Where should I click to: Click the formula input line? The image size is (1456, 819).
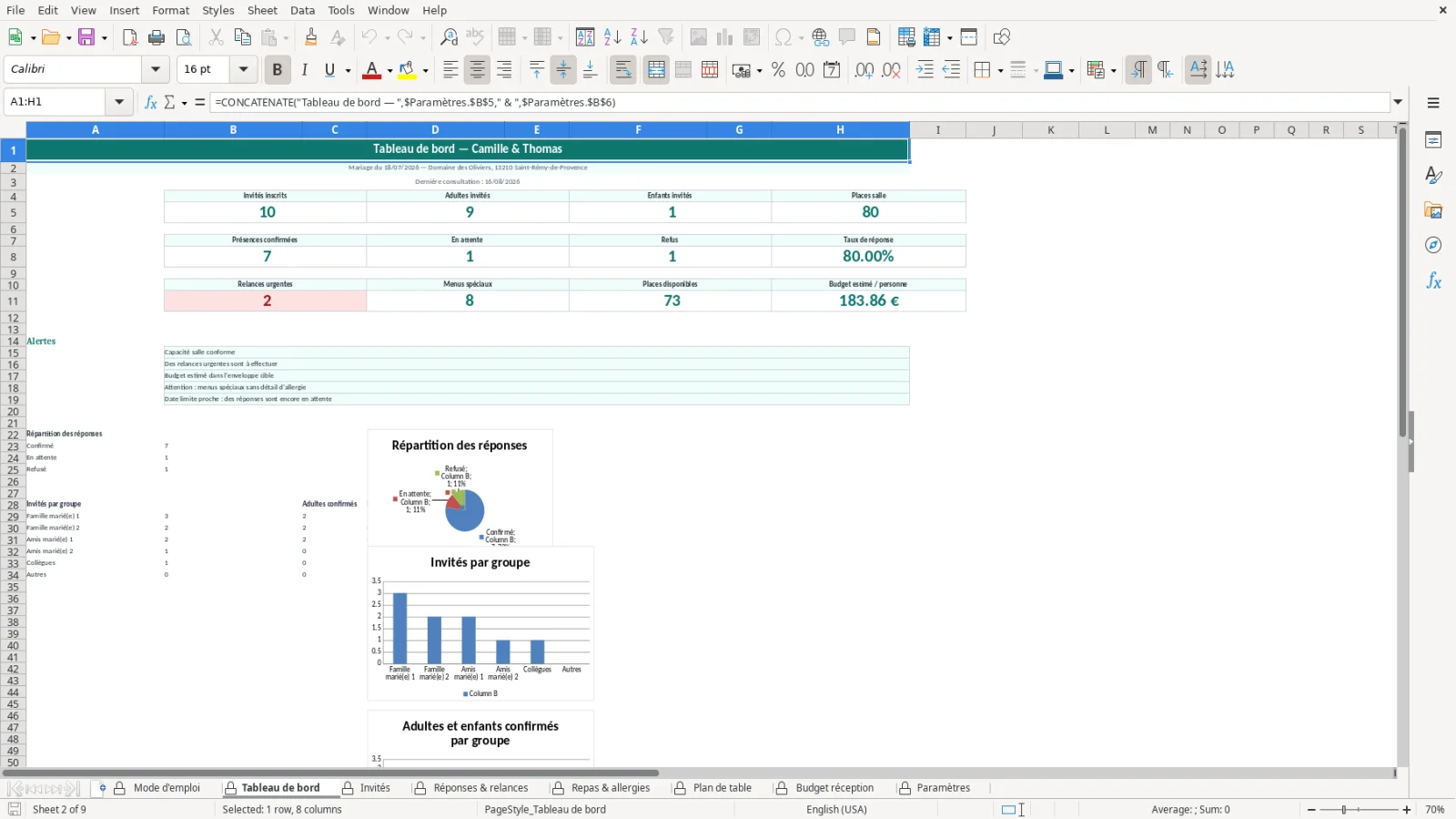pyautogui.click(x=800, y=102)
